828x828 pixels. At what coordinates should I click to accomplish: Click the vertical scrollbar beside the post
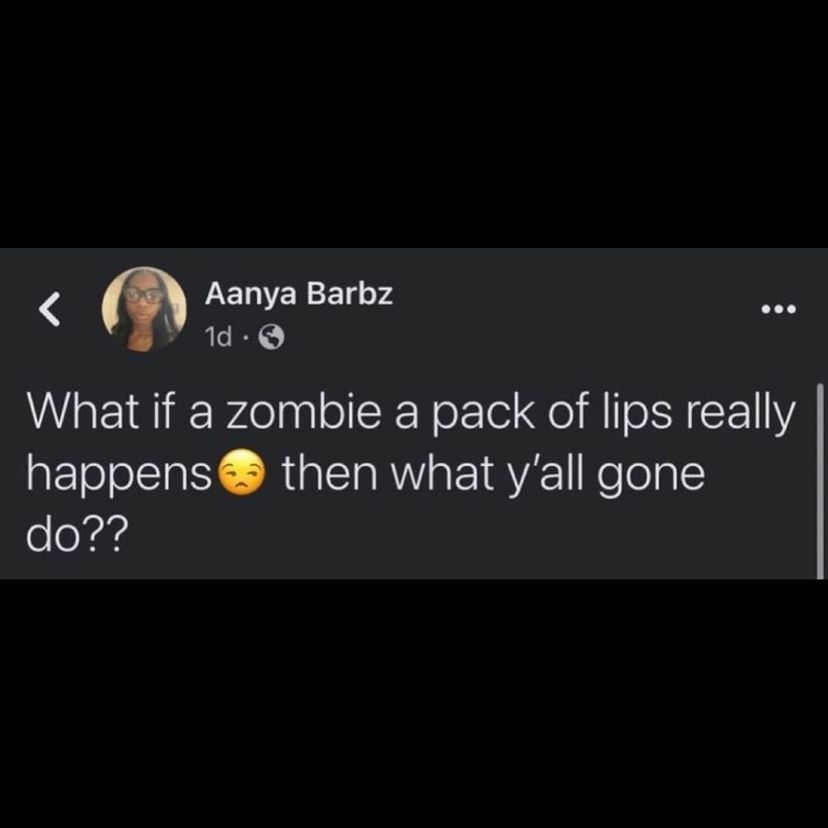pyautogui.click(x=820, y=481)
